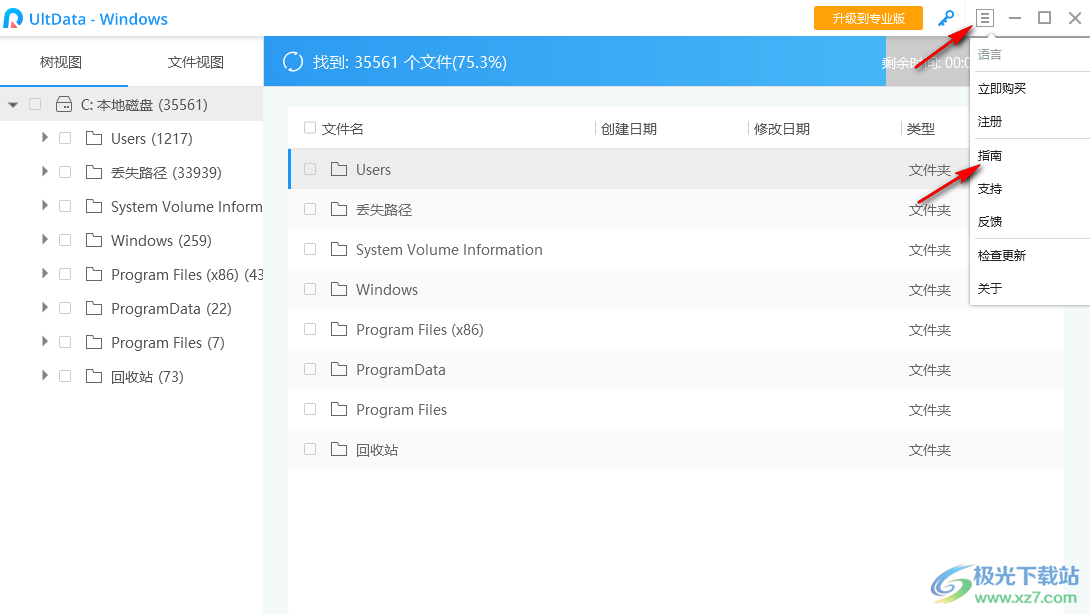This screenshot has width=1090, height=614.
Task: Switch to the 文件视图 tab
Action: pos(196,61)
